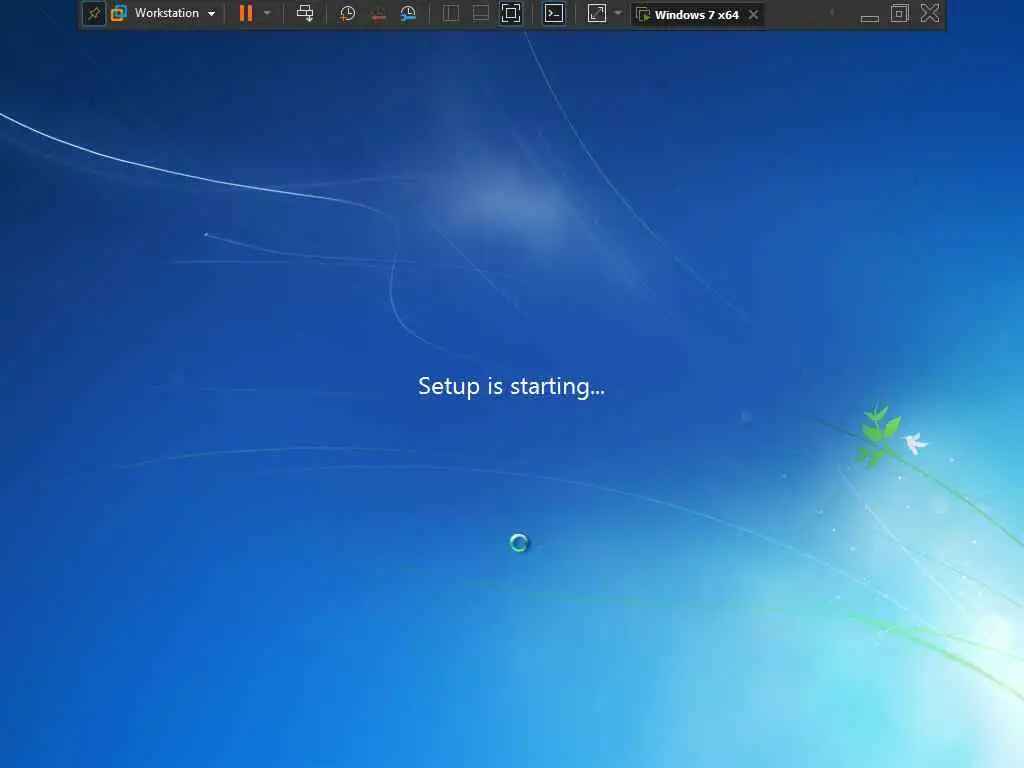Close the Windows 7 x64 tab
This screenshot has height=768, width=1024.
(754, 14)
